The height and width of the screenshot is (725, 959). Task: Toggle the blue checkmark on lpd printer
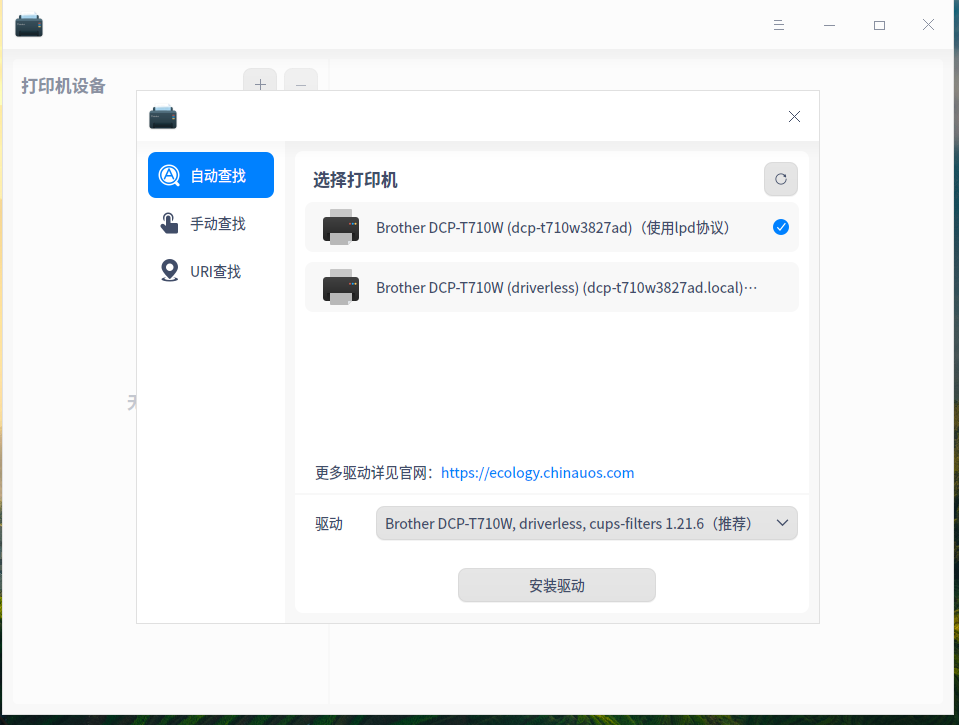pos(780,227)
